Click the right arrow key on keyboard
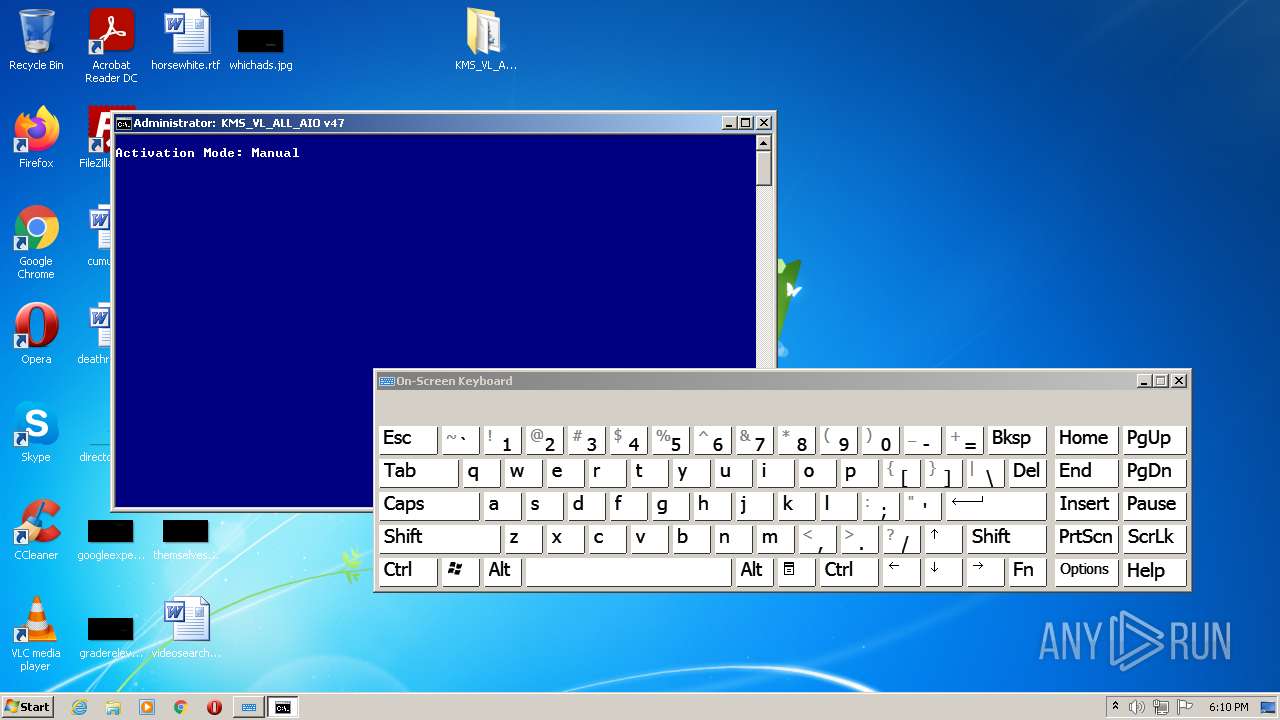Viewport: 1280px width, 720px height. (985, 570)
